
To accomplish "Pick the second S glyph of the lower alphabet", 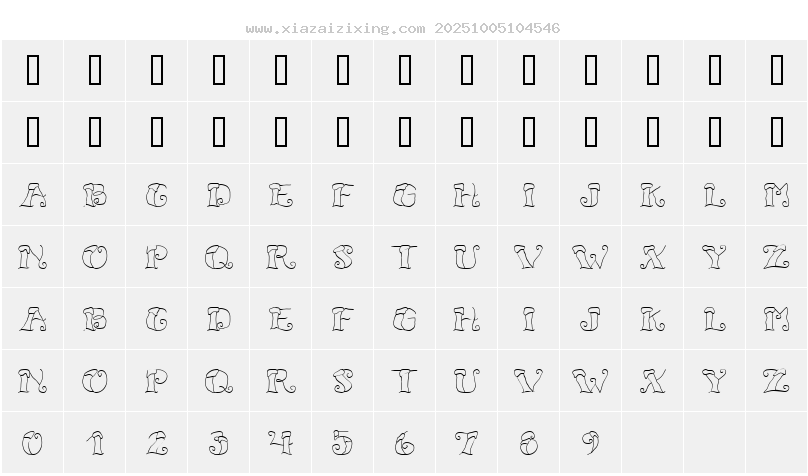I will 343,381.
